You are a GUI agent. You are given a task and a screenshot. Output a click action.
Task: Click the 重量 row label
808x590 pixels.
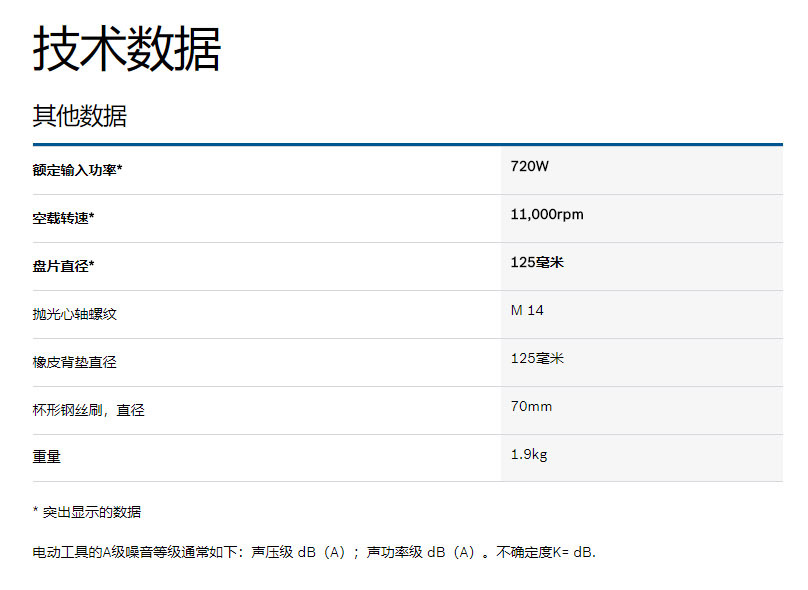coord(47,457)
